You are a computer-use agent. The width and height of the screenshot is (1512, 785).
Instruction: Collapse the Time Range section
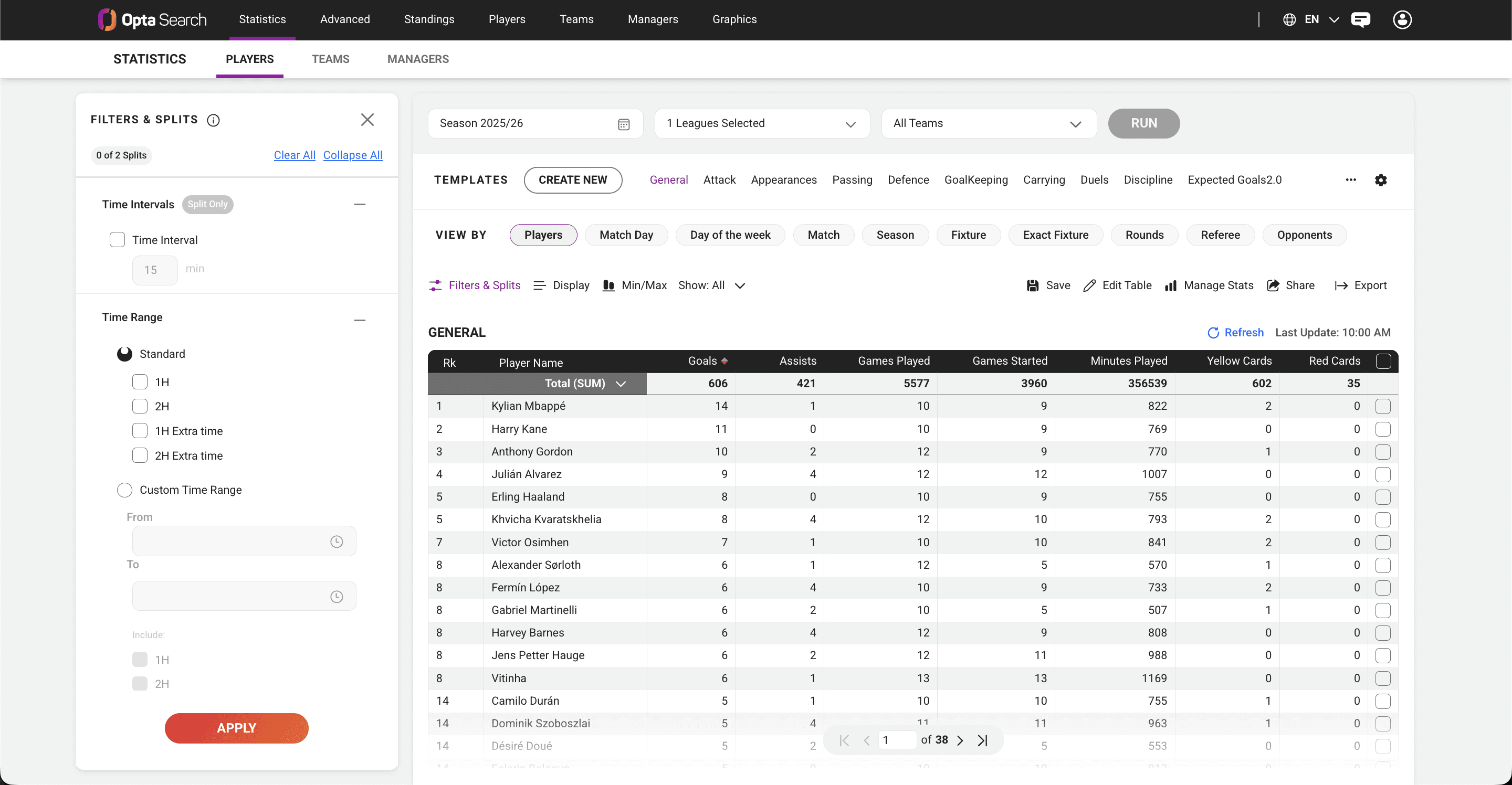click(360, 320)
